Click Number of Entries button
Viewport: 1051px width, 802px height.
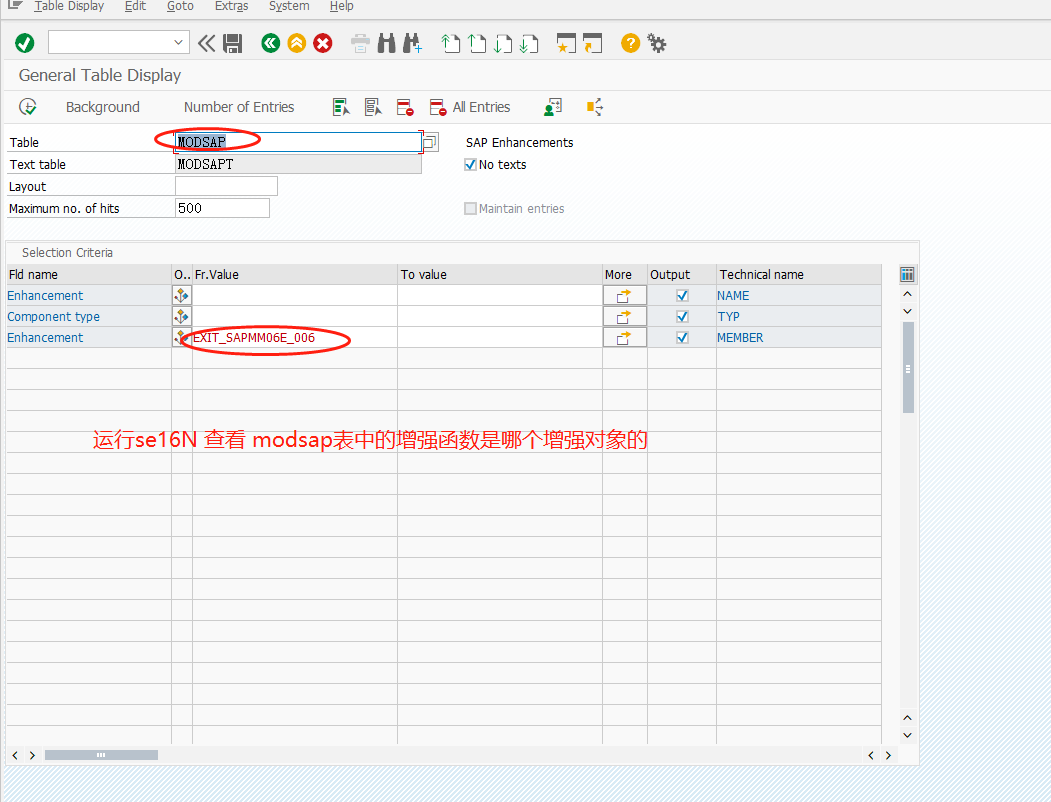(x=239, y=107)
